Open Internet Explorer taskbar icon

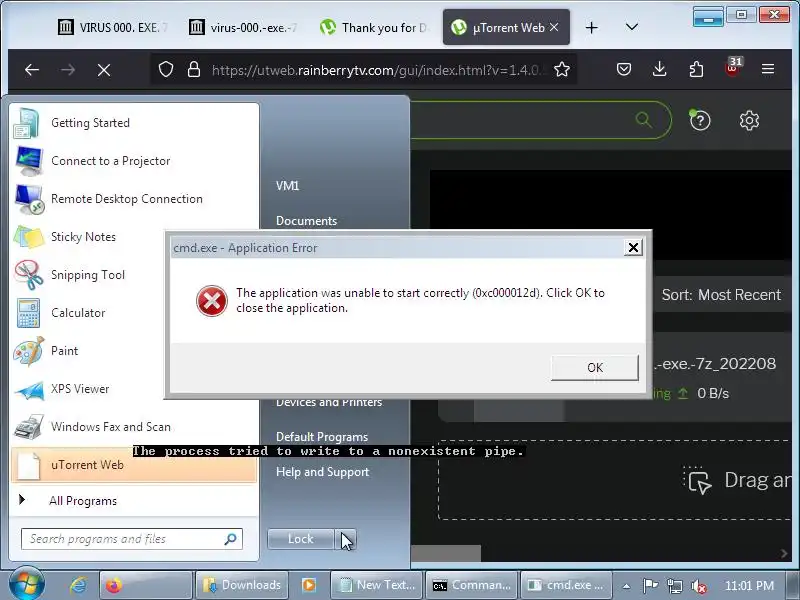tap(78, 585)
